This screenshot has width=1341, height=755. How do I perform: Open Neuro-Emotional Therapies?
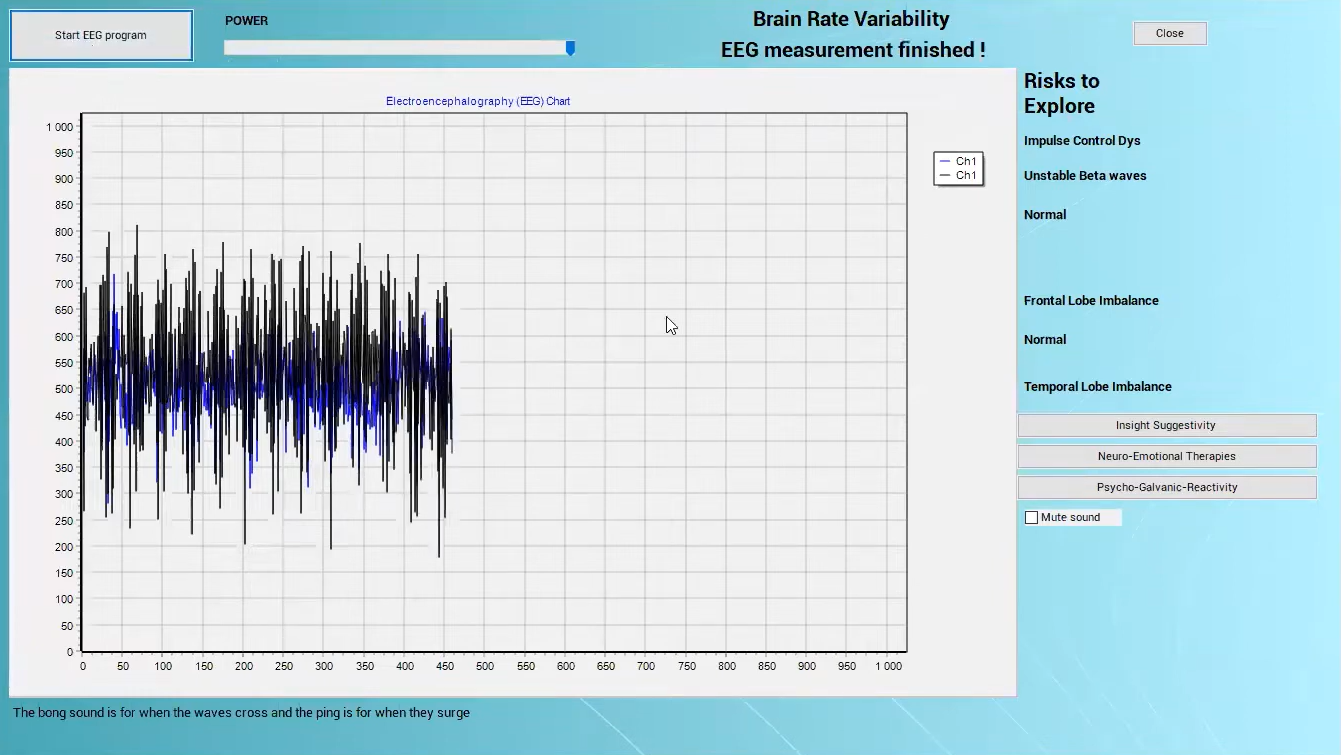tap(1166, 456)
